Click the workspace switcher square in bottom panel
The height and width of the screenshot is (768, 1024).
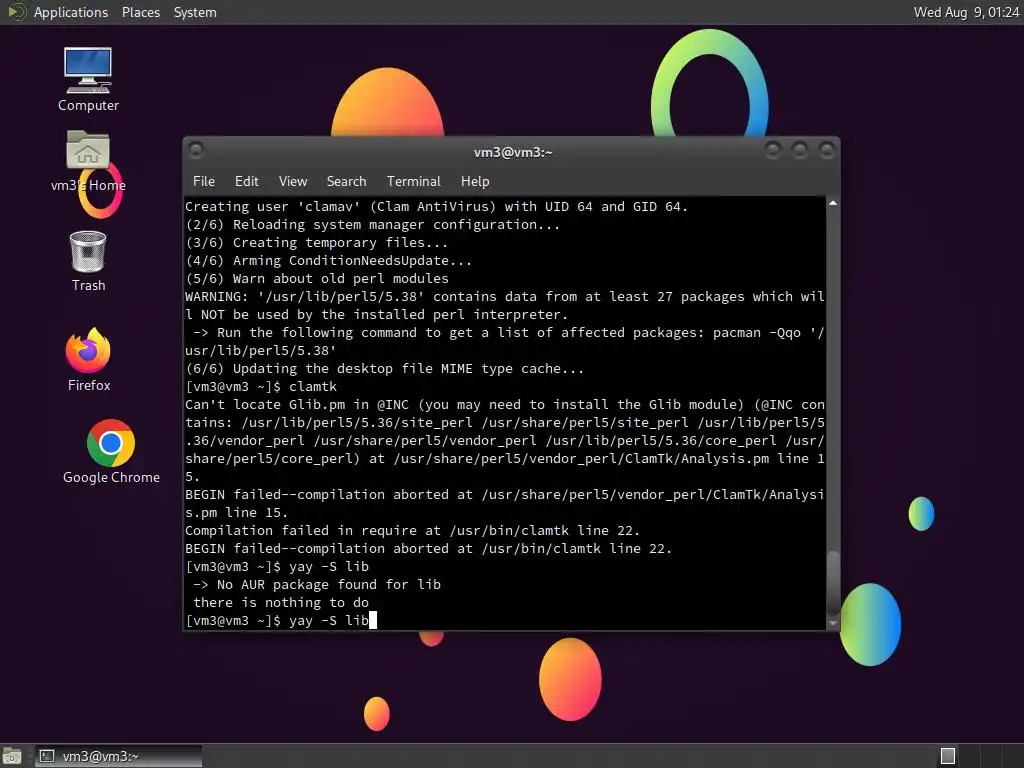948,756
